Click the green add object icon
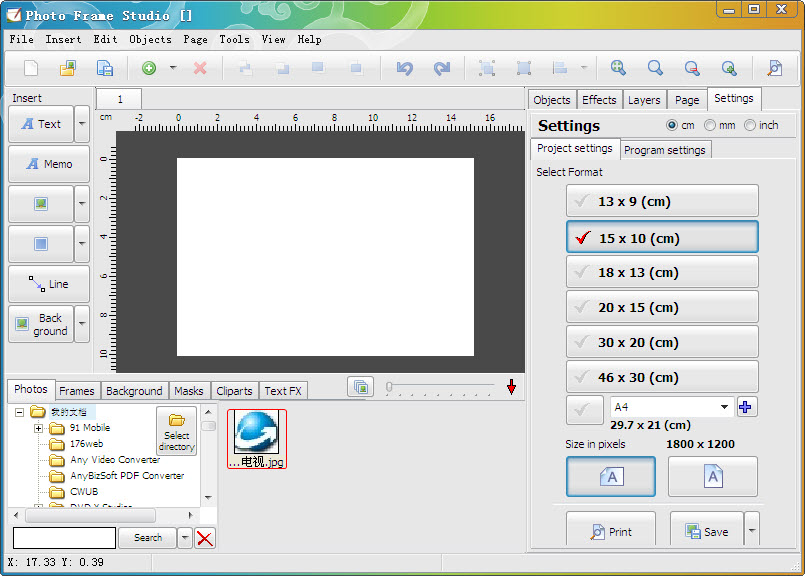The width and height of the screenshot is (805, 576). pyautogui.click(x=149, y=68)
